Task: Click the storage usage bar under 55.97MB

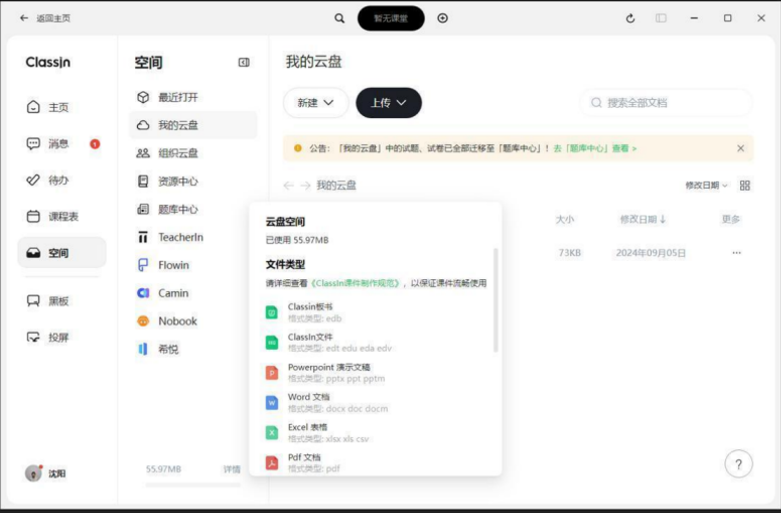Action: (x=193, y=485)
